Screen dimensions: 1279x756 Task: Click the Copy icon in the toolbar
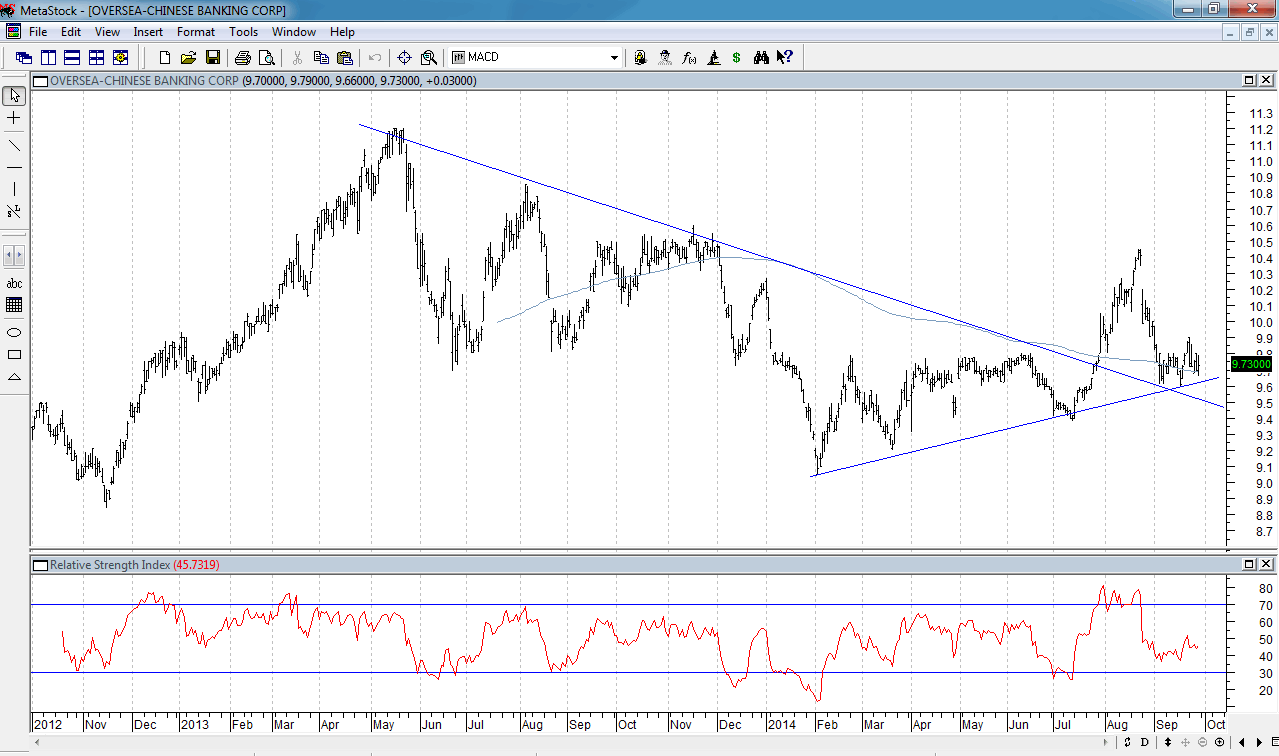coord(321,58)
